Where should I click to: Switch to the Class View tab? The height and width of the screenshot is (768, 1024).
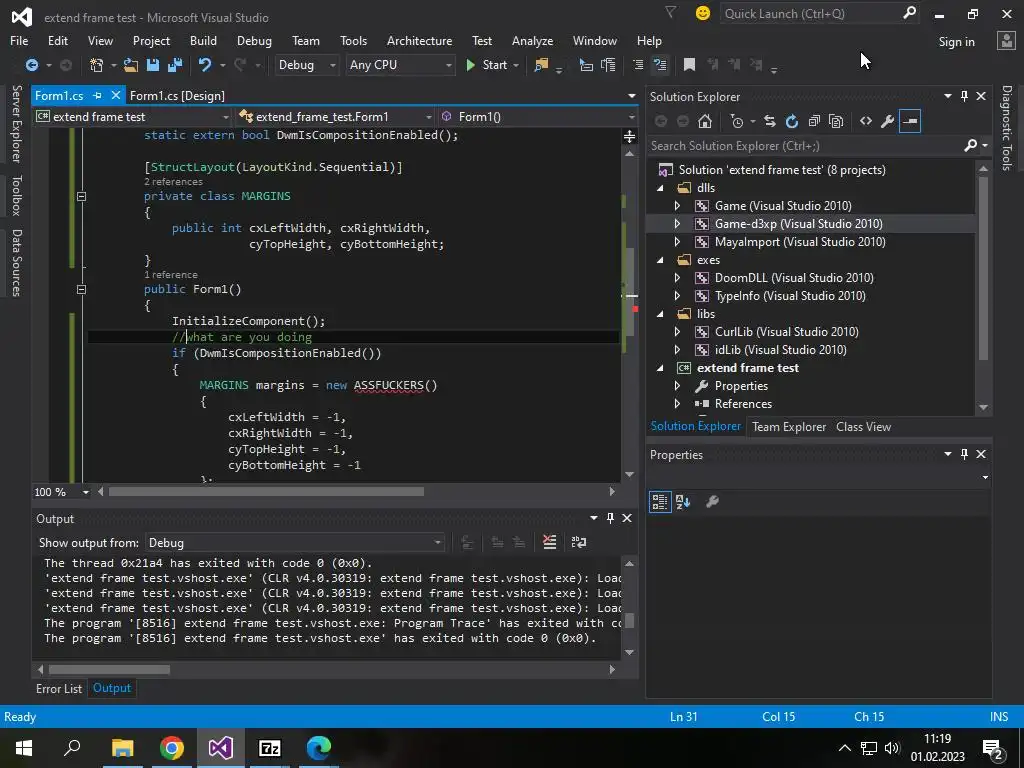pos(863,426)
